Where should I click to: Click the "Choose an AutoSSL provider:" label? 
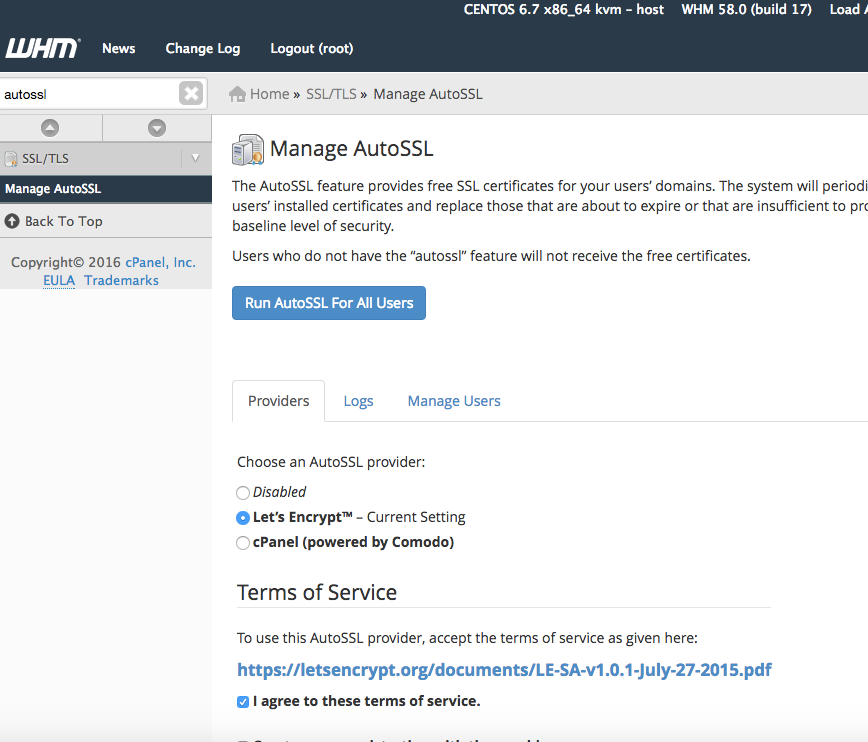point(331,462)
